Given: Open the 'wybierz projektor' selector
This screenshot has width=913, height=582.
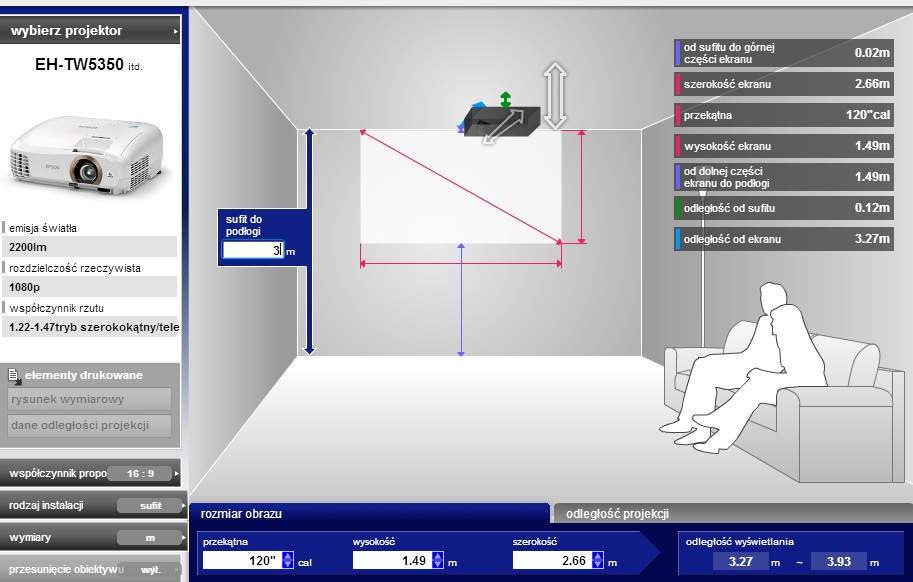Looking at the screenshot, I should tap(90, 30).
